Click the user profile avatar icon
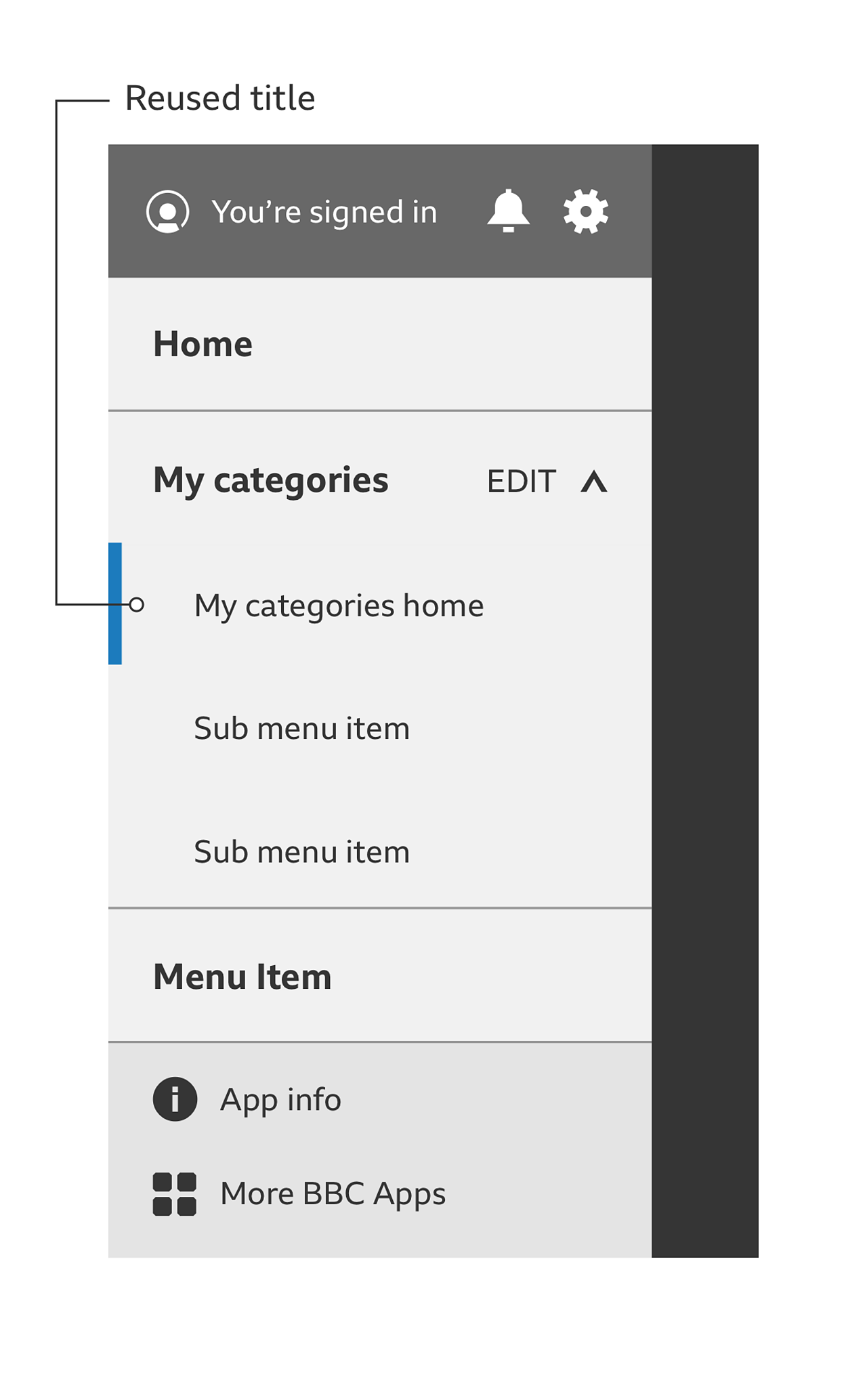The width and height of the screenshot is (867, 1400). click(167, 211)
